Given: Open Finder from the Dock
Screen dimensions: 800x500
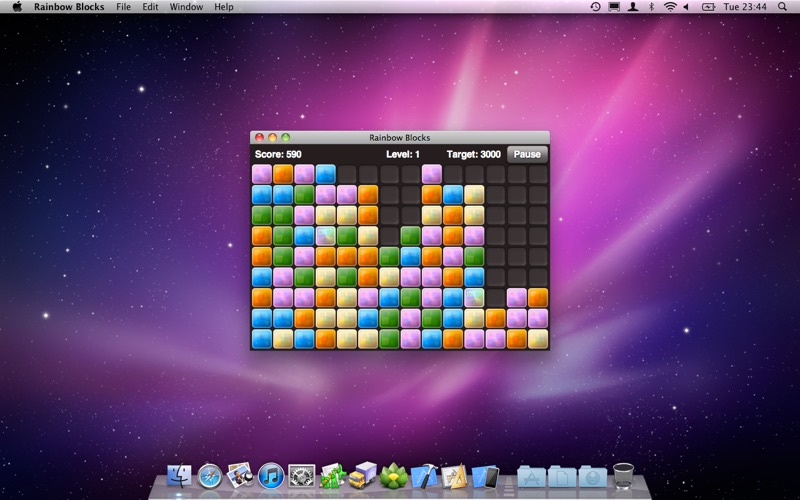Looking at the screenshot, I should click(179, 476).
